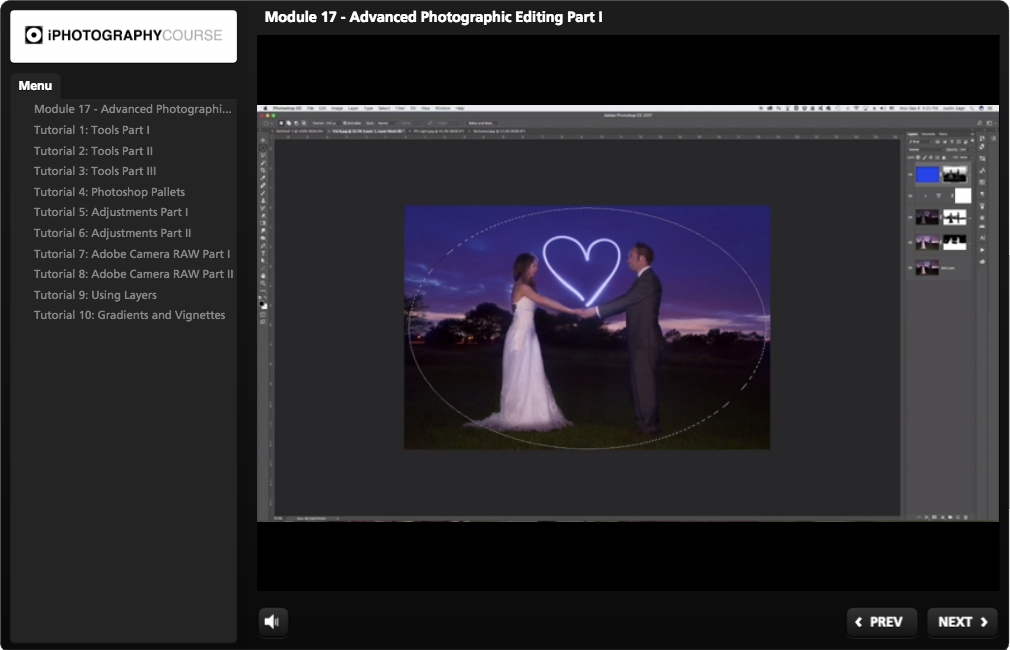The height and width of the screenshot is (650, 1010).
Task: Choose Add to selection mode
Action: (289, 123)
